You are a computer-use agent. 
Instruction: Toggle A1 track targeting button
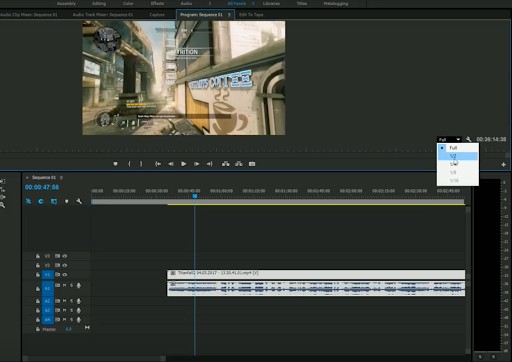pyautogui.click(x=48, y=288)
